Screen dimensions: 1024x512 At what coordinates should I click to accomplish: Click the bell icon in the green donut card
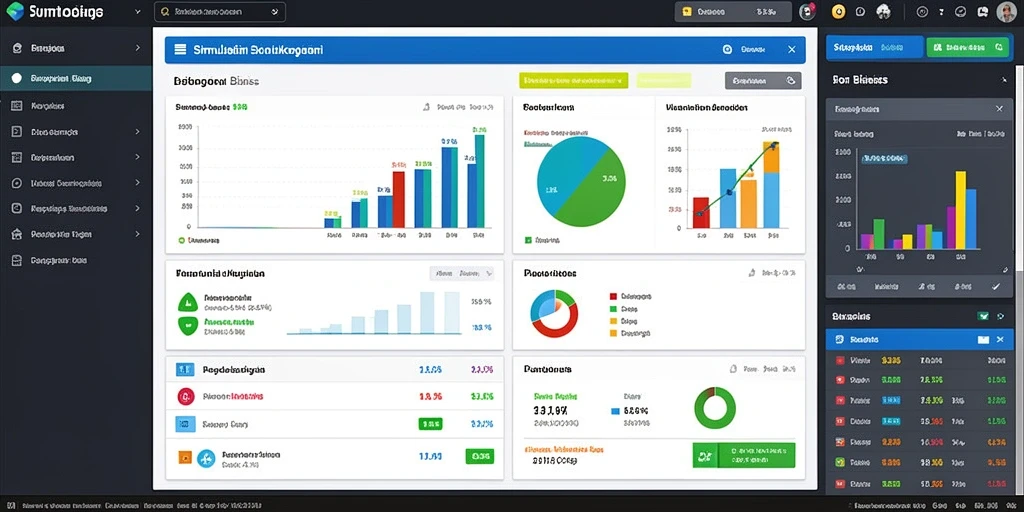(x=732, y=369)
